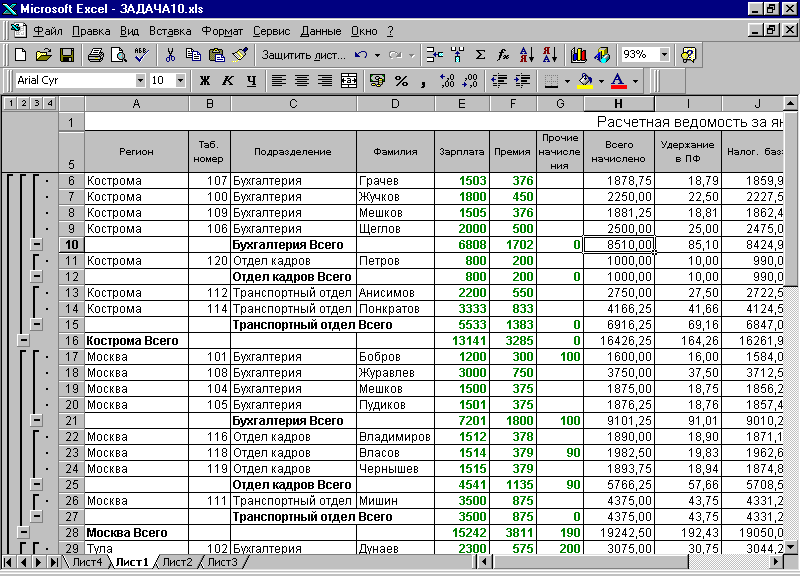The width and height of the screenshot is (800, 576).
Task: Toggle Italic (К) formatting
Action: [x=228, y=81]
